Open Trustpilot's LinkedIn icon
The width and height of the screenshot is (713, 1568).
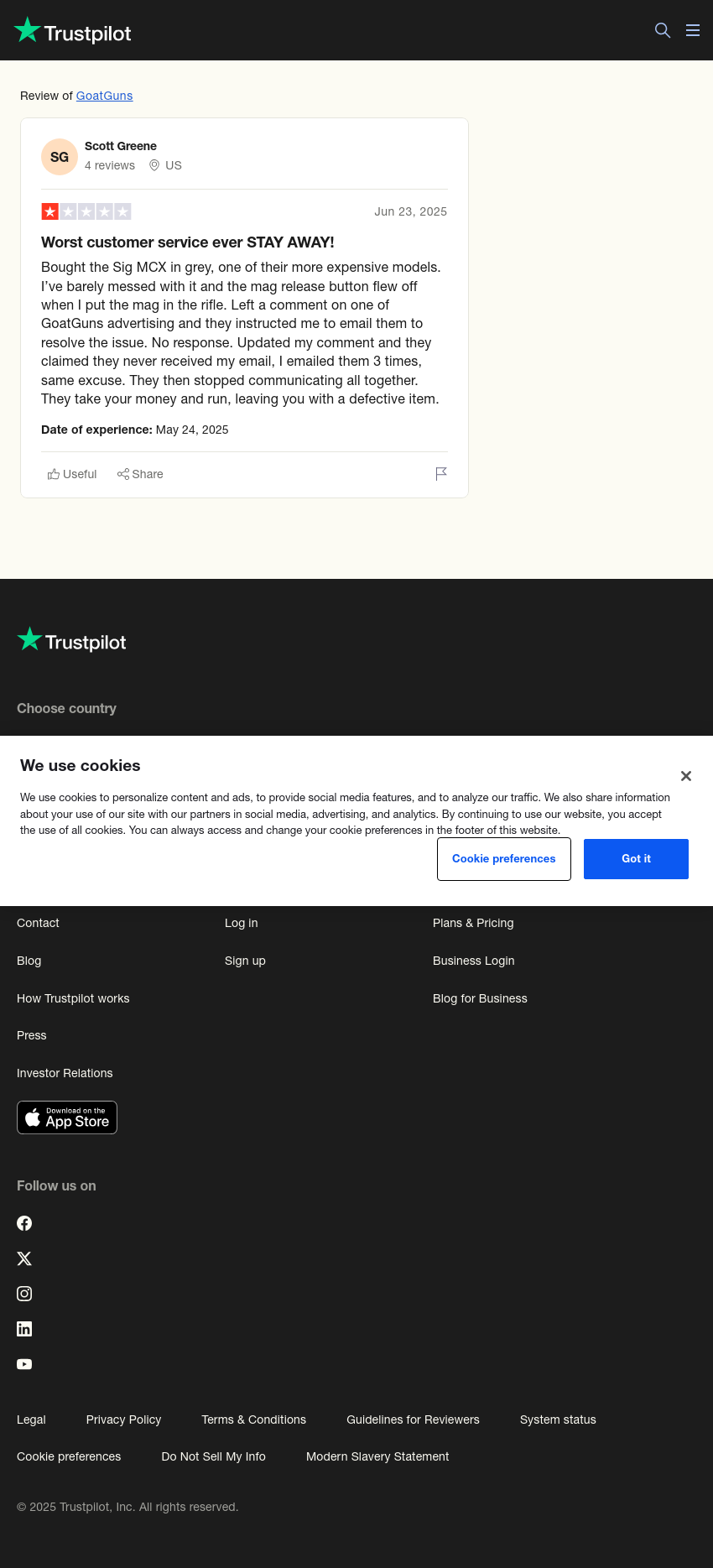(24, 1329)
